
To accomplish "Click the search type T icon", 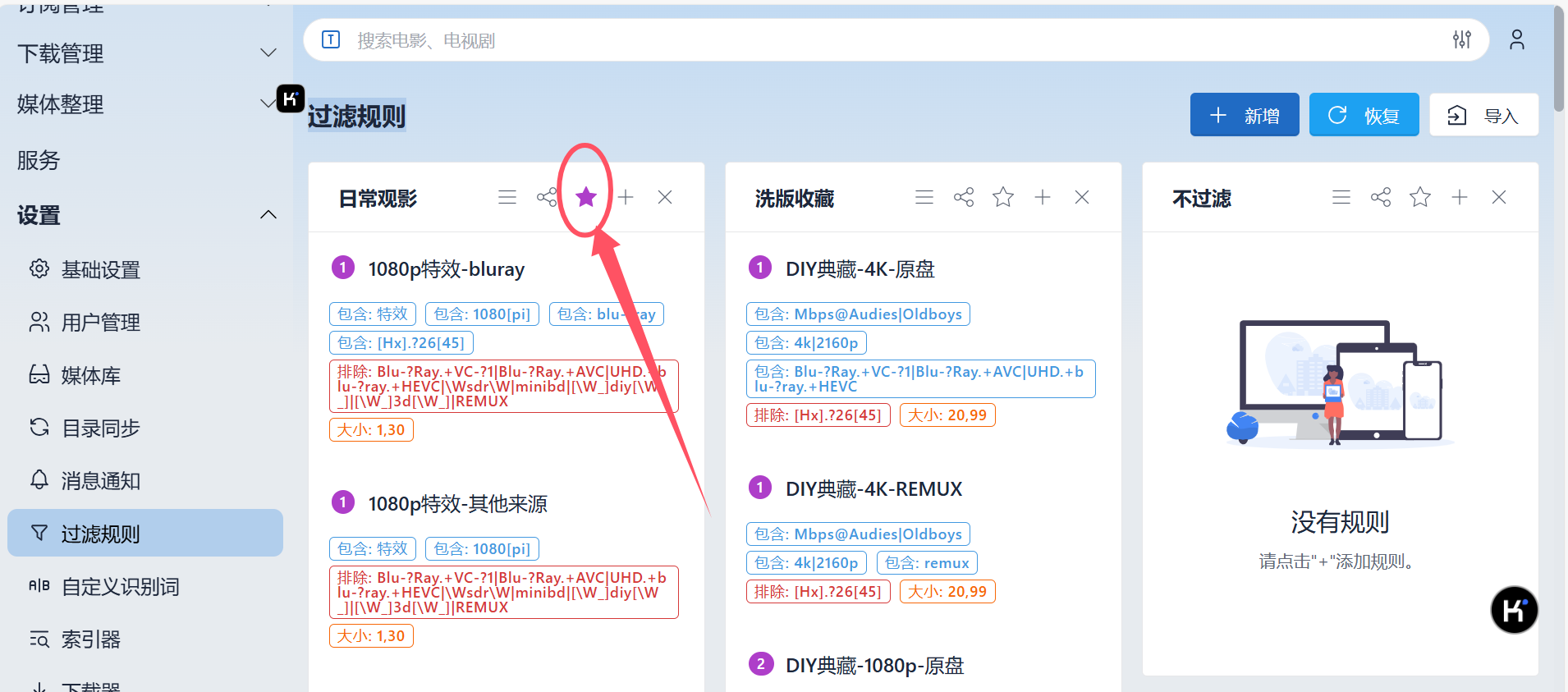I will [331, 39].
